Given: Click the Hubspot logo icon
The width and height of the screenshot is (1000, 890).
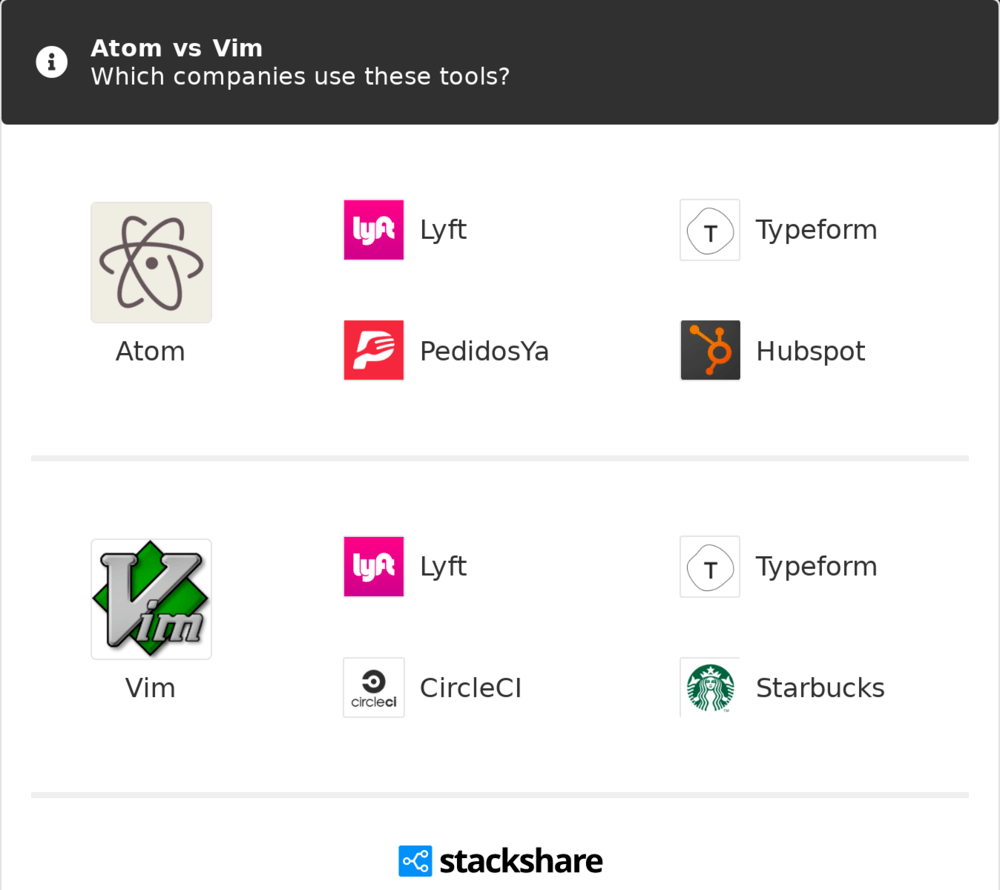Looking at the screenshot, I should point(710,350).
